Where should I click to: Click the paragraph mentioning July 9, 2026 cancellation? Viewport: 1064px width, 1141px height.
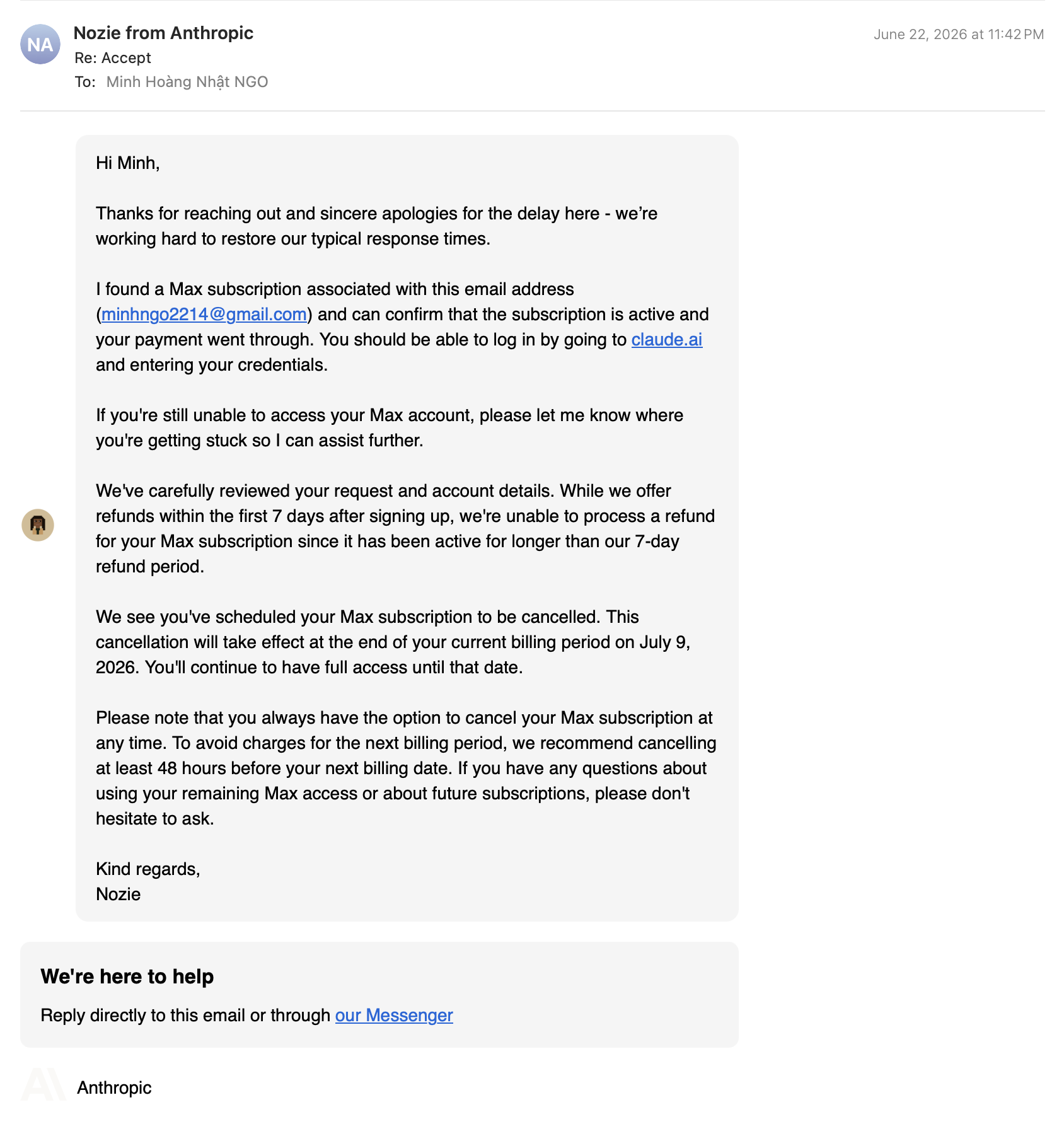click(x=393, y=642)
